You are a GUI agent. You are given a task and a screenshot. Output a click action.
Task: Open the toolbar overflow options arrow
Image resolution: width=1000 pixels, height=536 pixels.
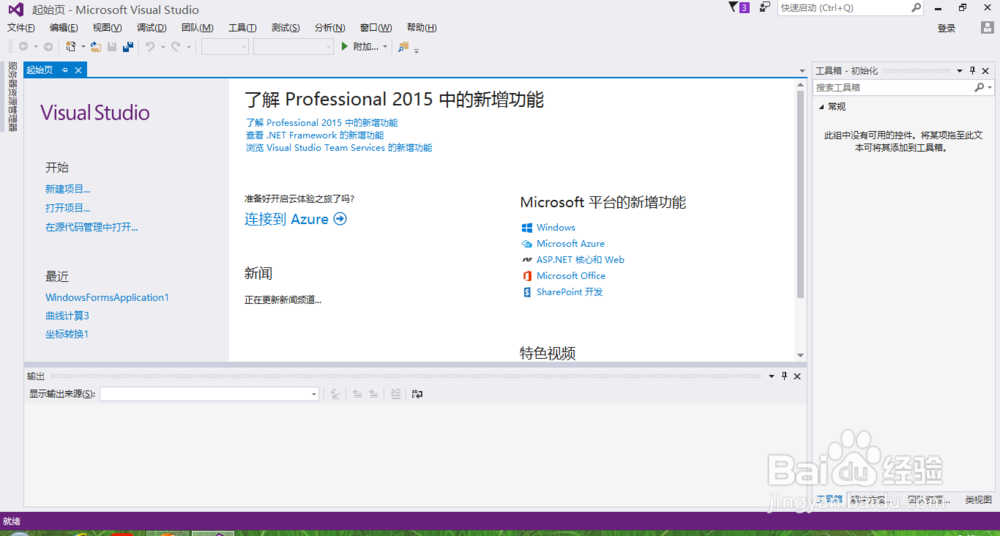click(x=416, y=50)
